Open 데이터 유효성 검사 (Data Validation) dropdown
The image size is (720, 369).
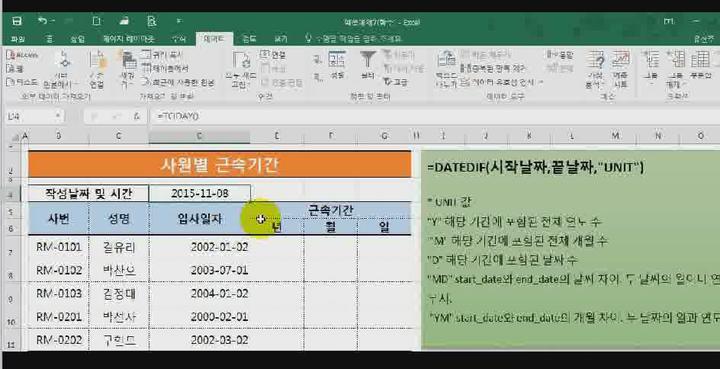coord(502,83)
